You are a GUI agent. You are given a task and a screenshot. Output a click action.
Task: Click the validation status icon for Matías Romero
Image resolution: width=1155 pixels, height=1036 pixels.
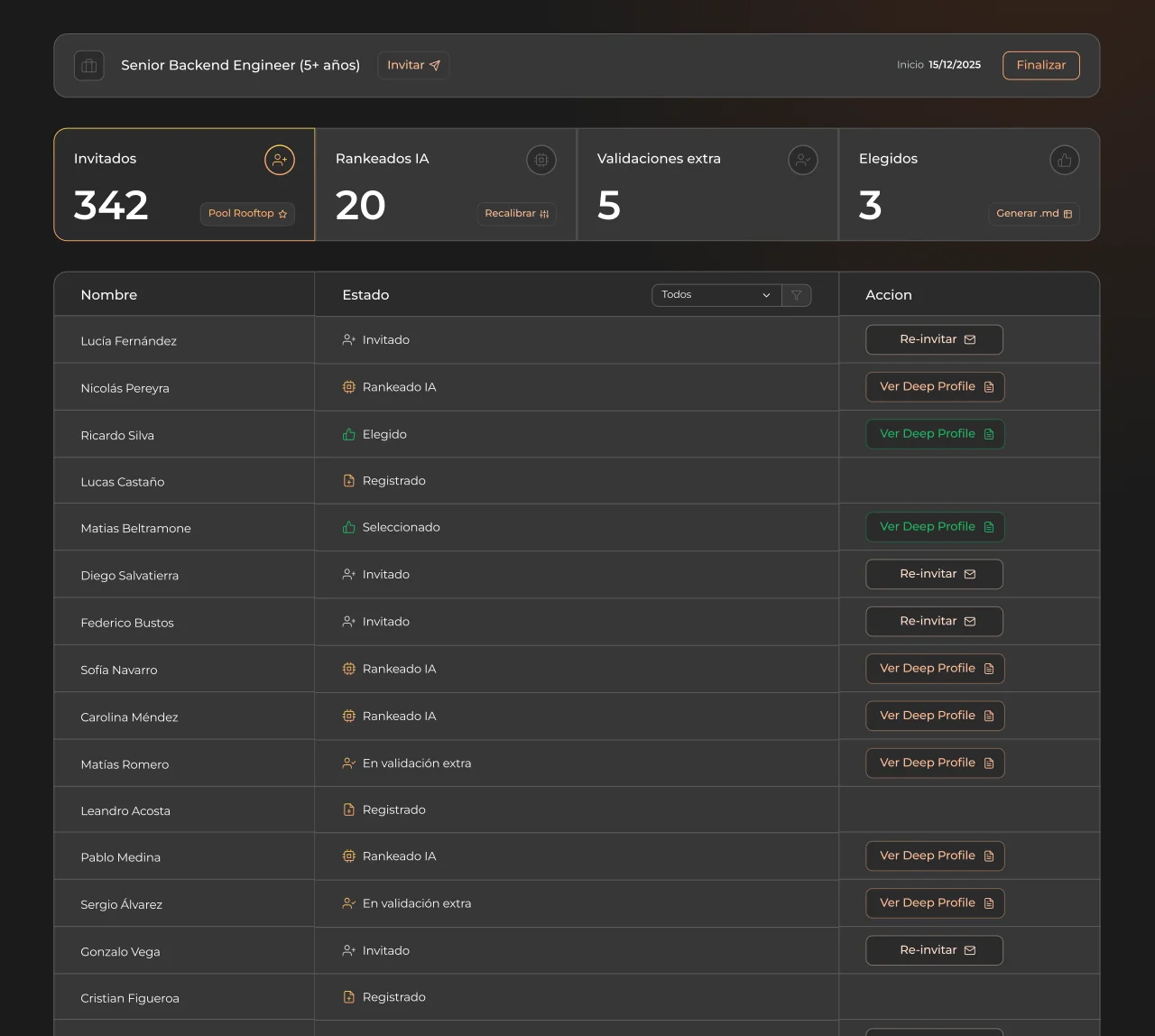[x=349, y=763]
